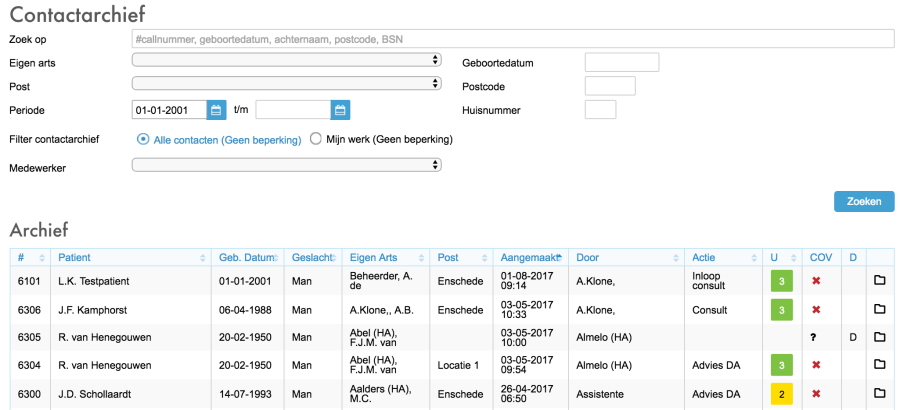This screenshot has height=410, width=900.
Task: Open calendar picker for Periode start date
Action: (x=216, y=110)
